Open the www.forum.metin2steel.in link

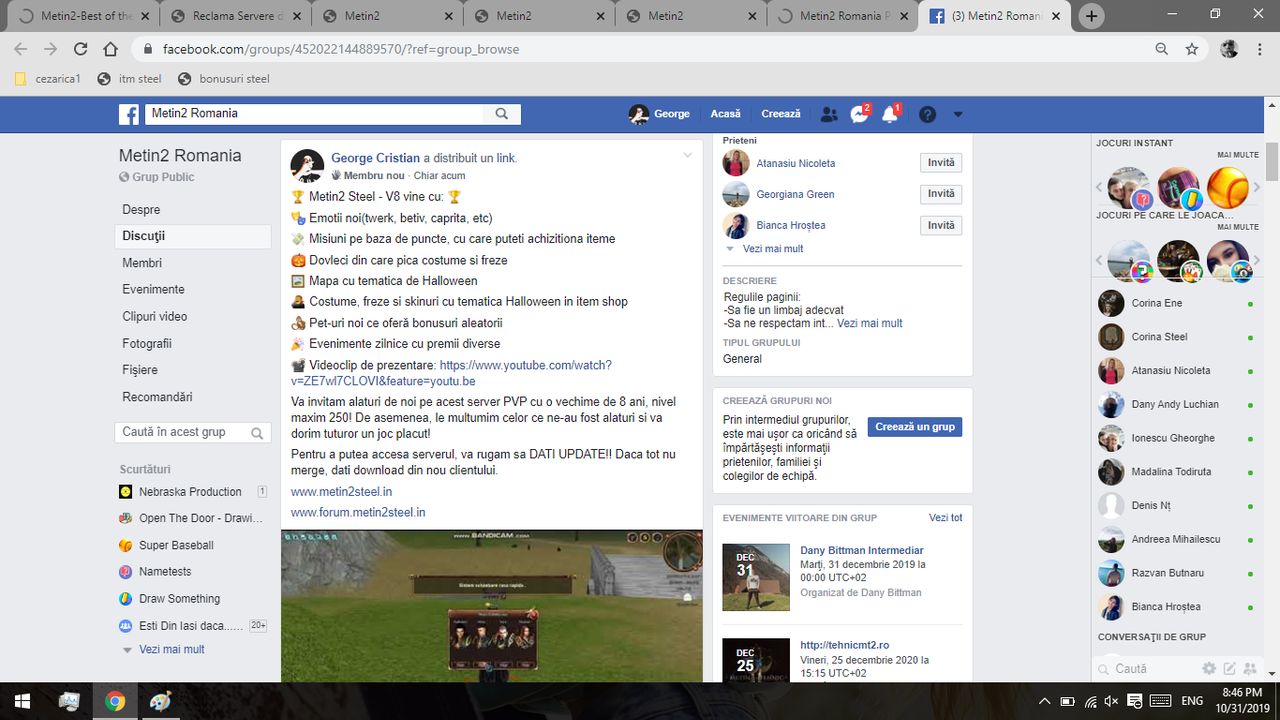[358, 513]
